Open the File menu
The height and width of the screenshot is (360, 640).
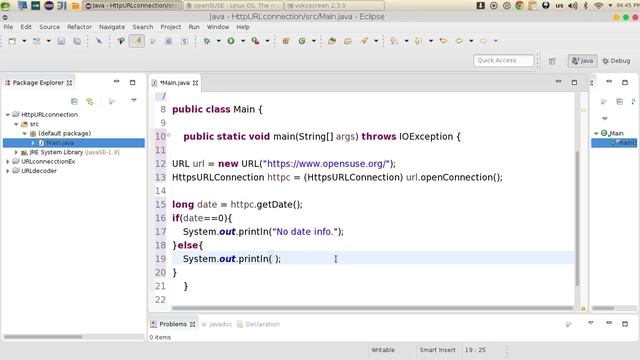(x=8, y=27)
